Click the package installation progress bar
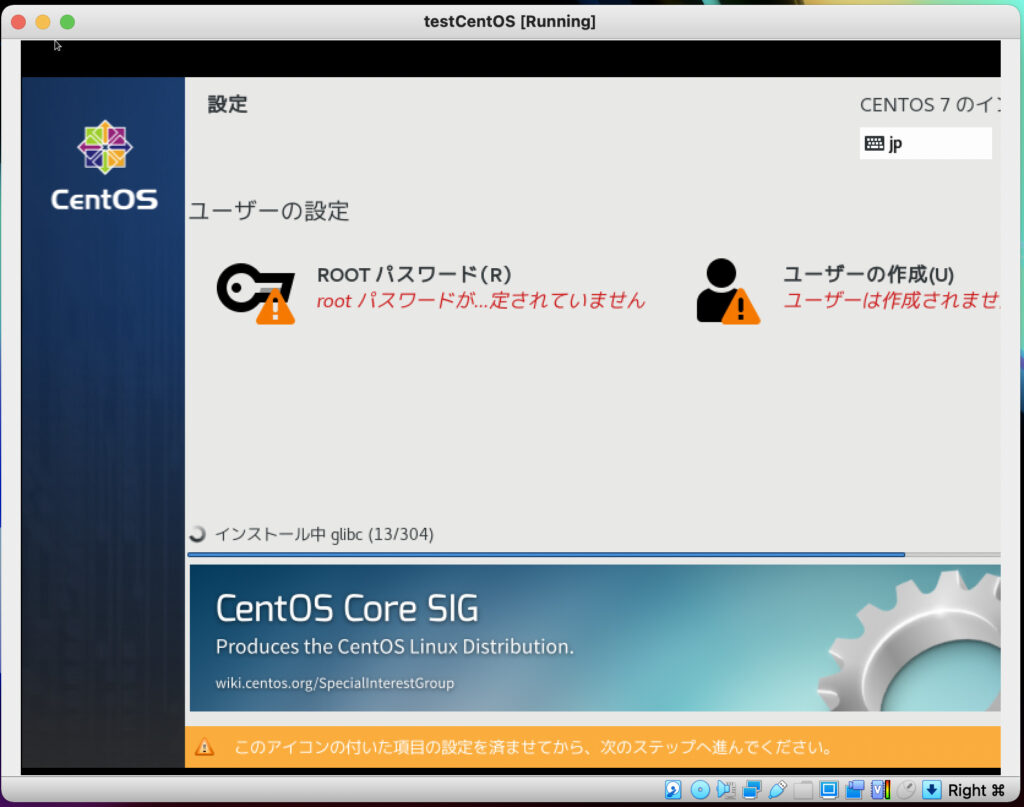Viewport: 1024px width, 807px height. point(594,554)
